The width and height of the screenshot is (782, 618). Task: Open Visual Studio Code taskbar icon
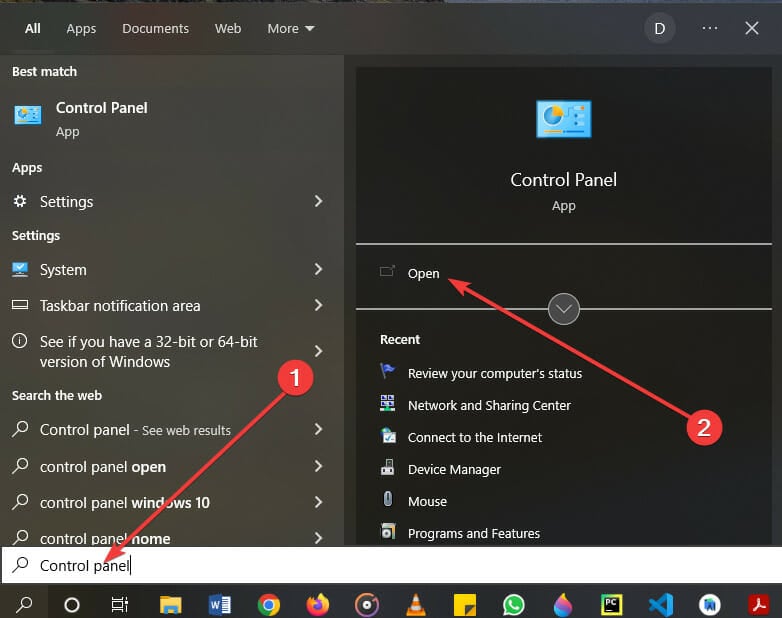[x=661, y=605]
